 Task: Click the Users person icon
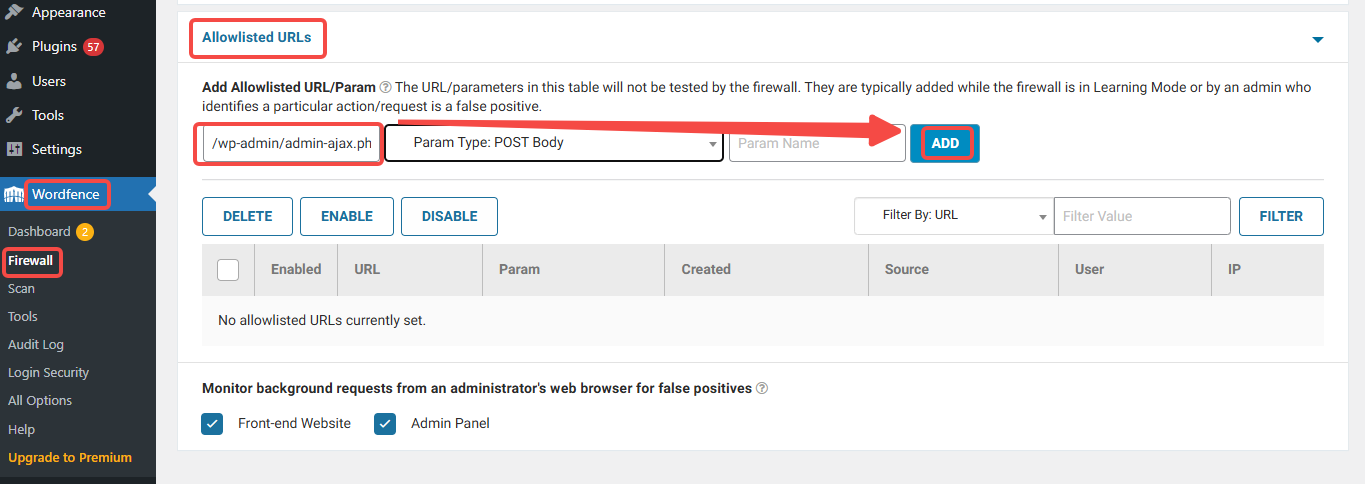[14, 81]
